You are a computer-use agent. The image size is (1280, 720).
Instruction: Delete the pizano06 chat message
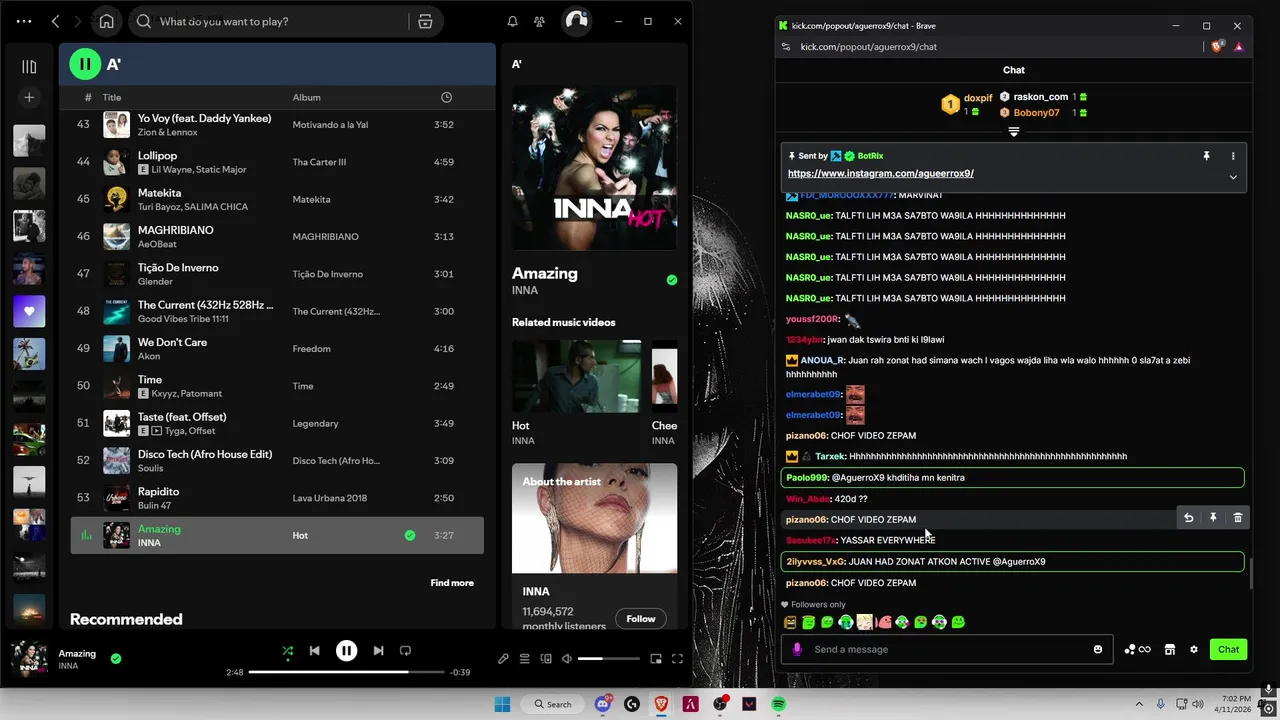click(1238, 518)
